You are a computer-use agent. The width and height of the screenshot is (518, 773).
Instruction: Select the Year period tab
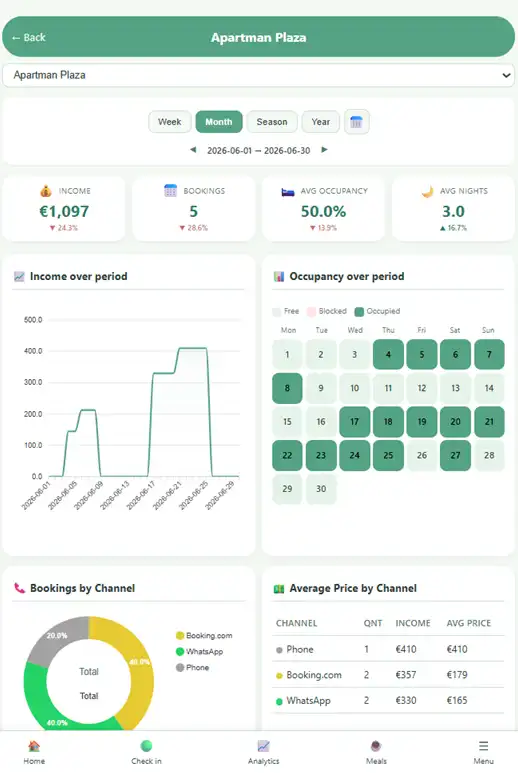coord(320,122)
